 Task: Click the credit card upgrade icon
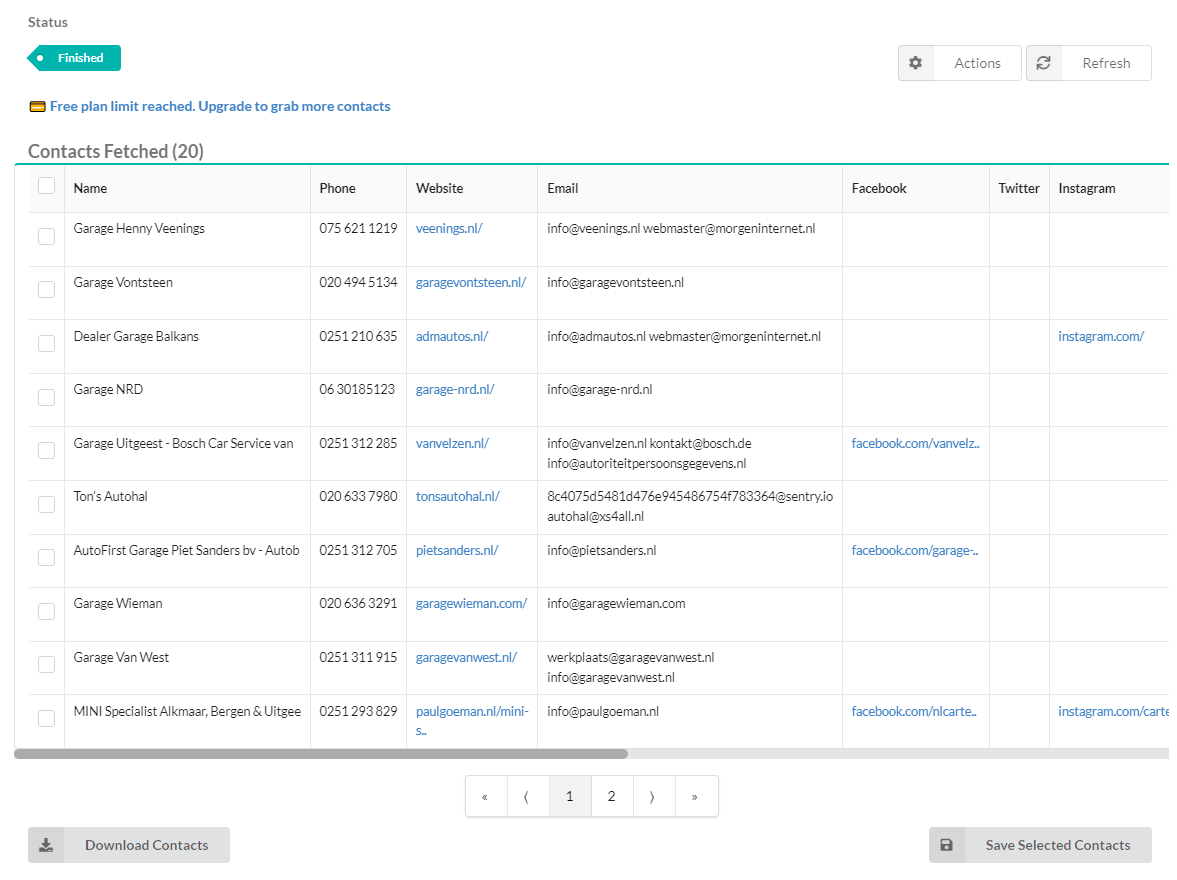pos(37,107)
